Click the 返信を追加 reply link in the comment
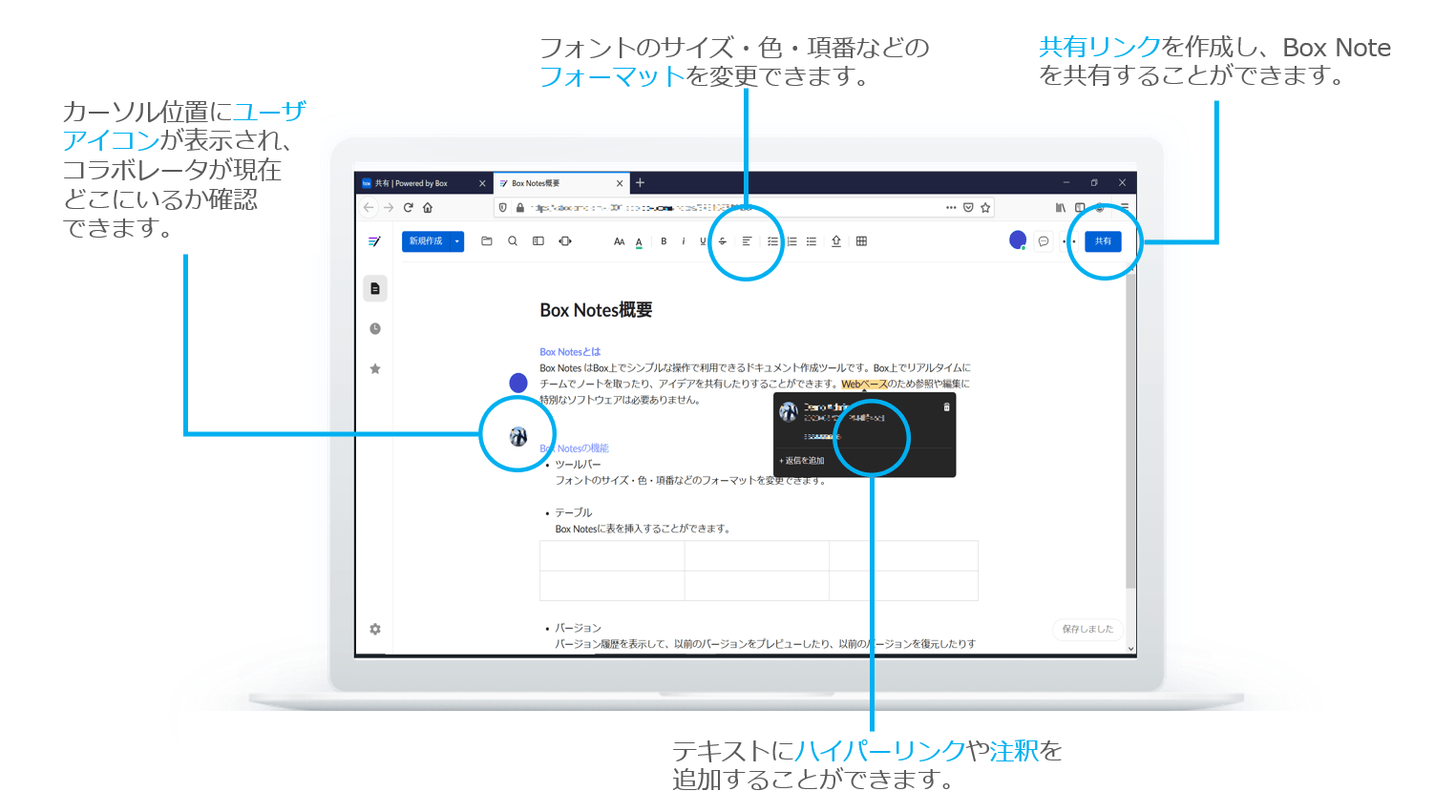The height and width of the screenshot is (812, 1456). click(803, 462)
